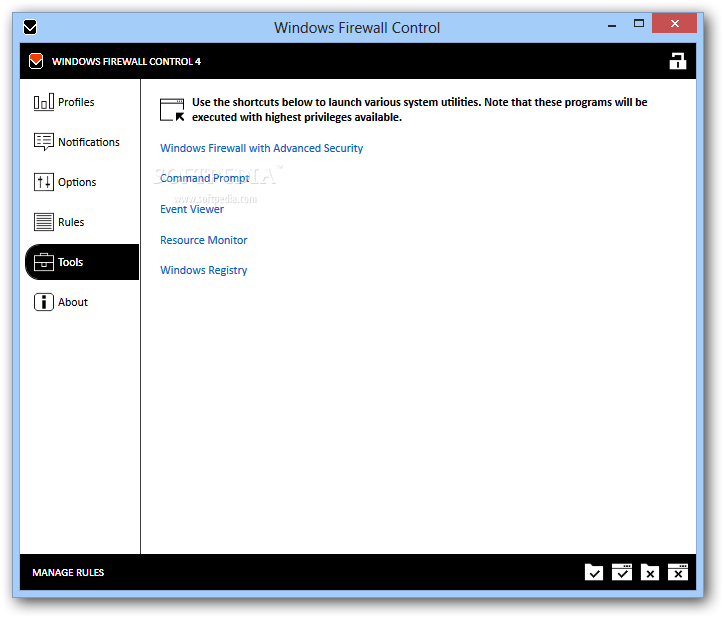Viewport: 724px width, 618px height.
Task: Go to the Rules section
Action: click(82, 222)
